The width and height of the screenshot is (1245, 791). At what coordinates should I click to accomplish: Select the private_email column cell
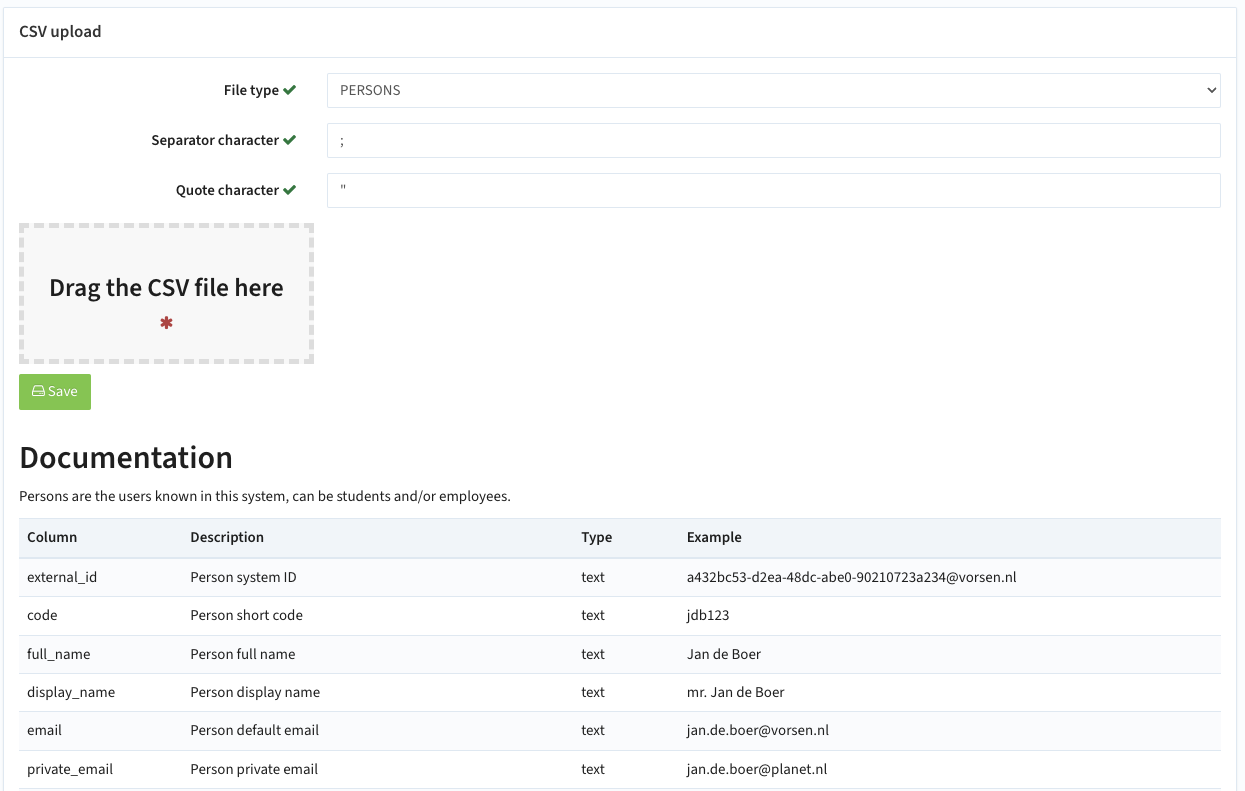pyautogui.click(x=70, y=769)
